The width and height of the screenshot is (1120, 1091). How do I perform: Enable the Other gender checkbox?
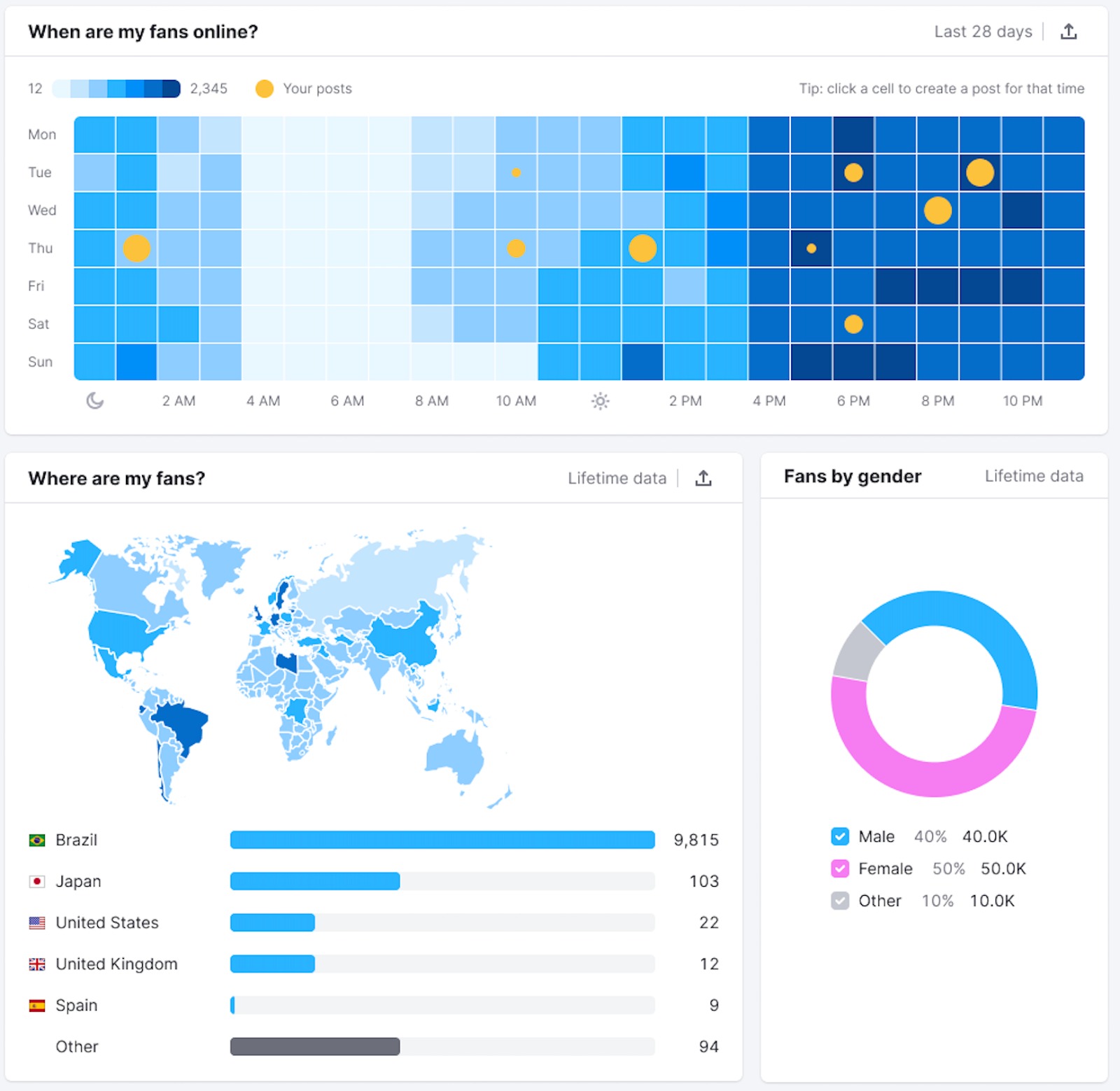point(839,901)
